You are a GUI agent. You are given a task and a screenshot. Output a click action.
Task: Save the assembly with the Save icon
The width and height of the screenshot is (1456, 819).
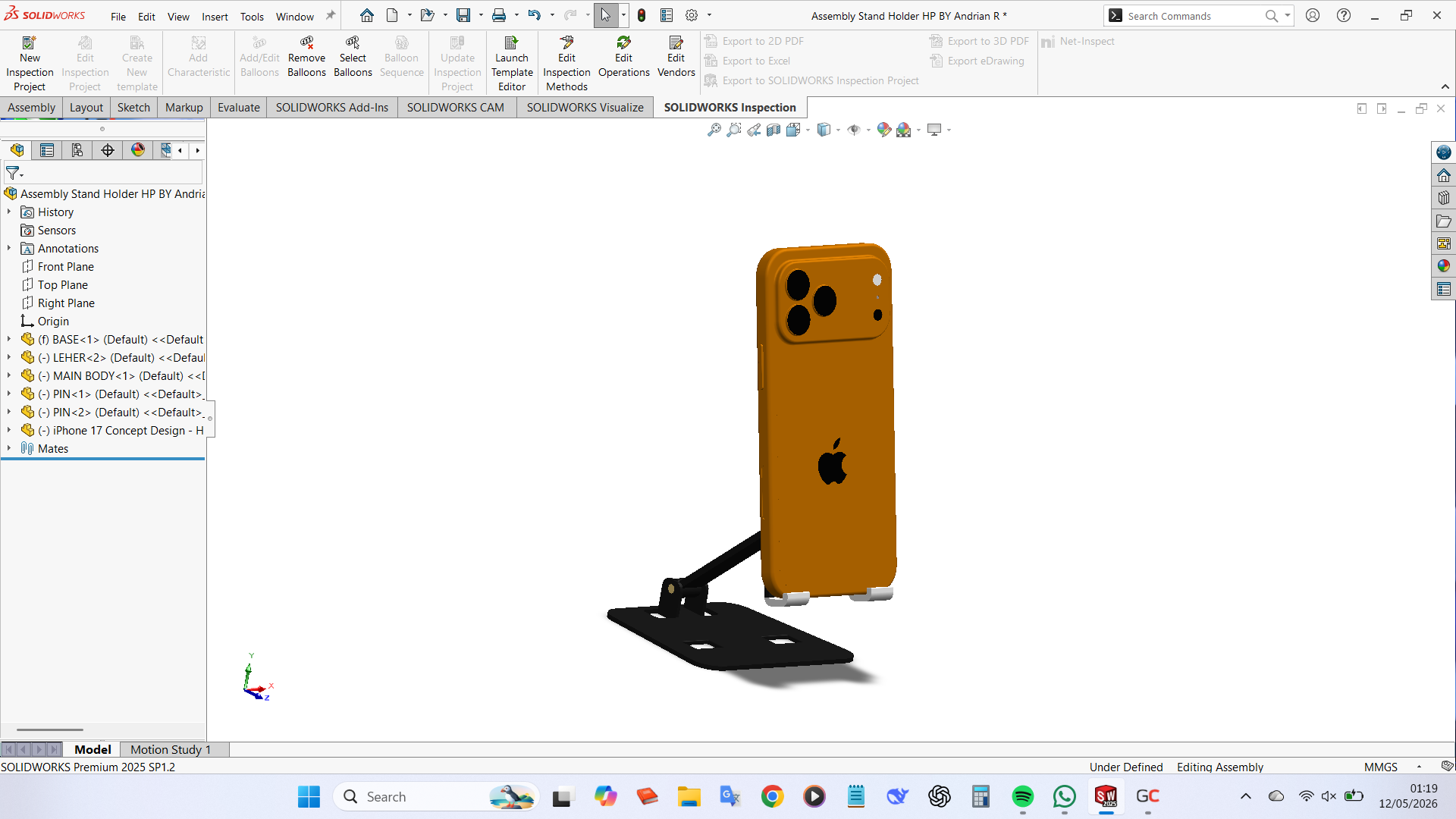pos(463,15)
